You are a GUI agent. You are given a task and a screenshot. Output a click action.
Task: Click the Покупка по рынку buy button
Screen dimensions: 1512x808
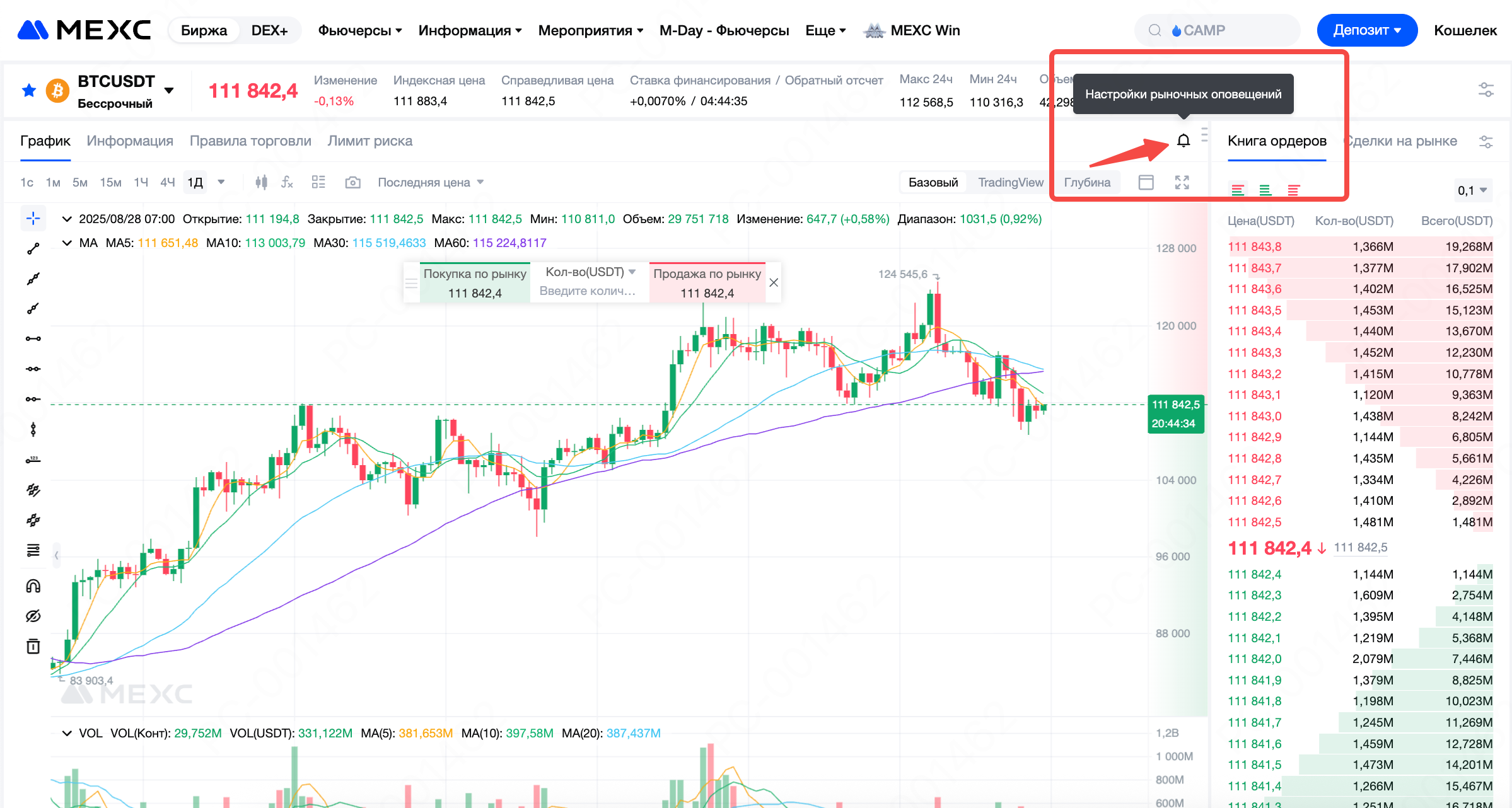475,282
